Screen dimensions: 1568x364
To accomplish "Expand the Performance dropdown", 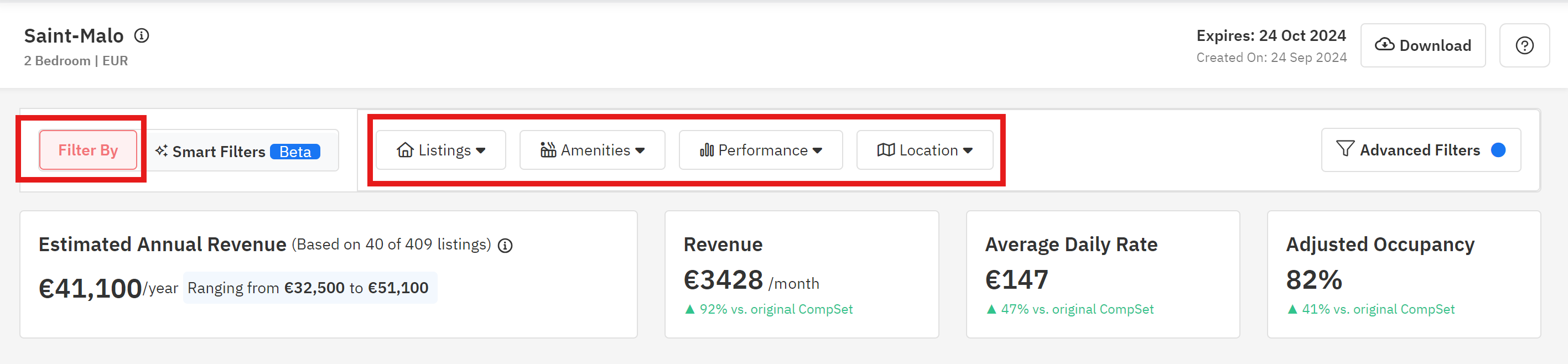I will [x=761, y=150].
